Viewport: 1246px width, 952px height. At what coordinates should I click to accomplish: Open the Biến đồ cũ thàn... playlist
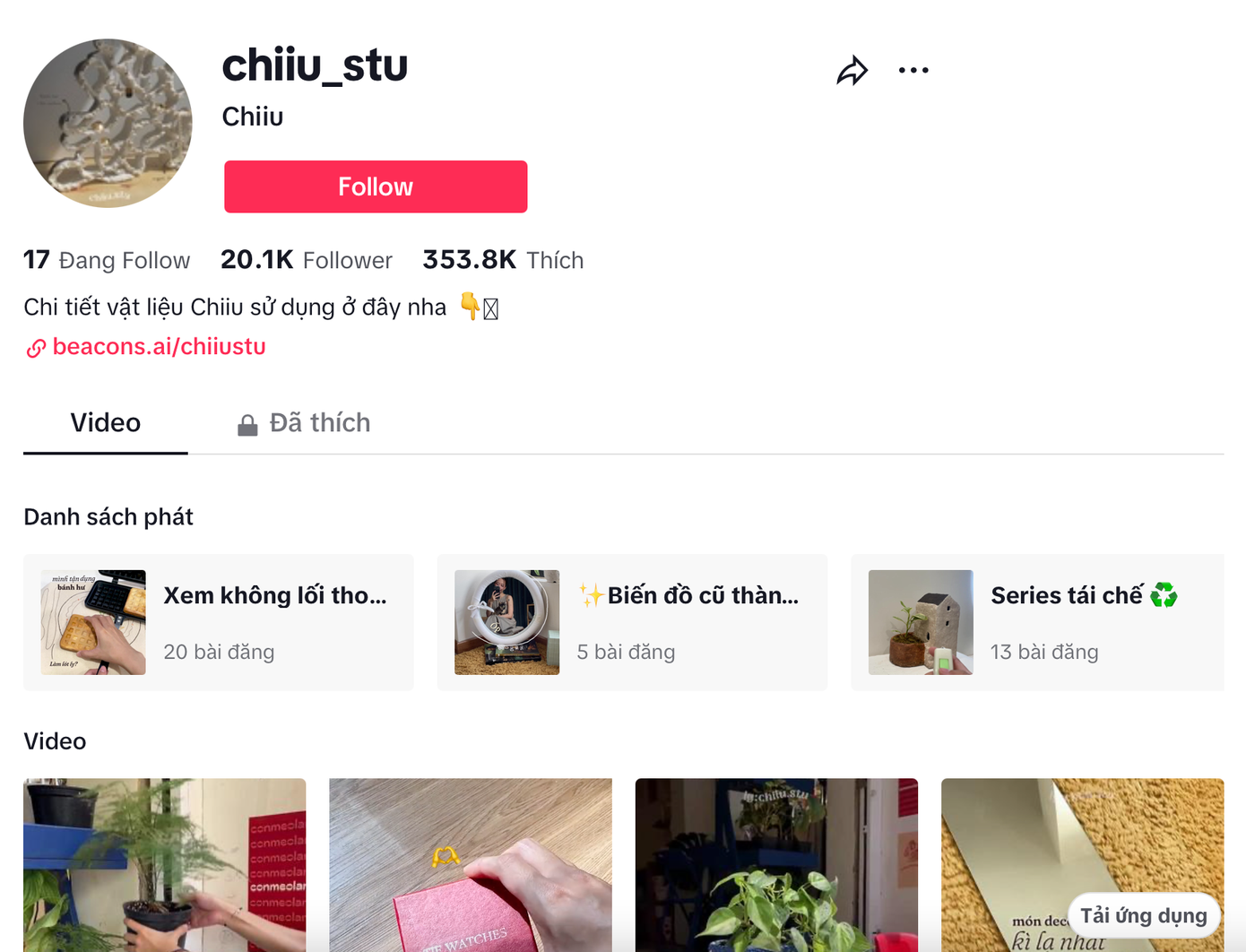tap(632, 622)
